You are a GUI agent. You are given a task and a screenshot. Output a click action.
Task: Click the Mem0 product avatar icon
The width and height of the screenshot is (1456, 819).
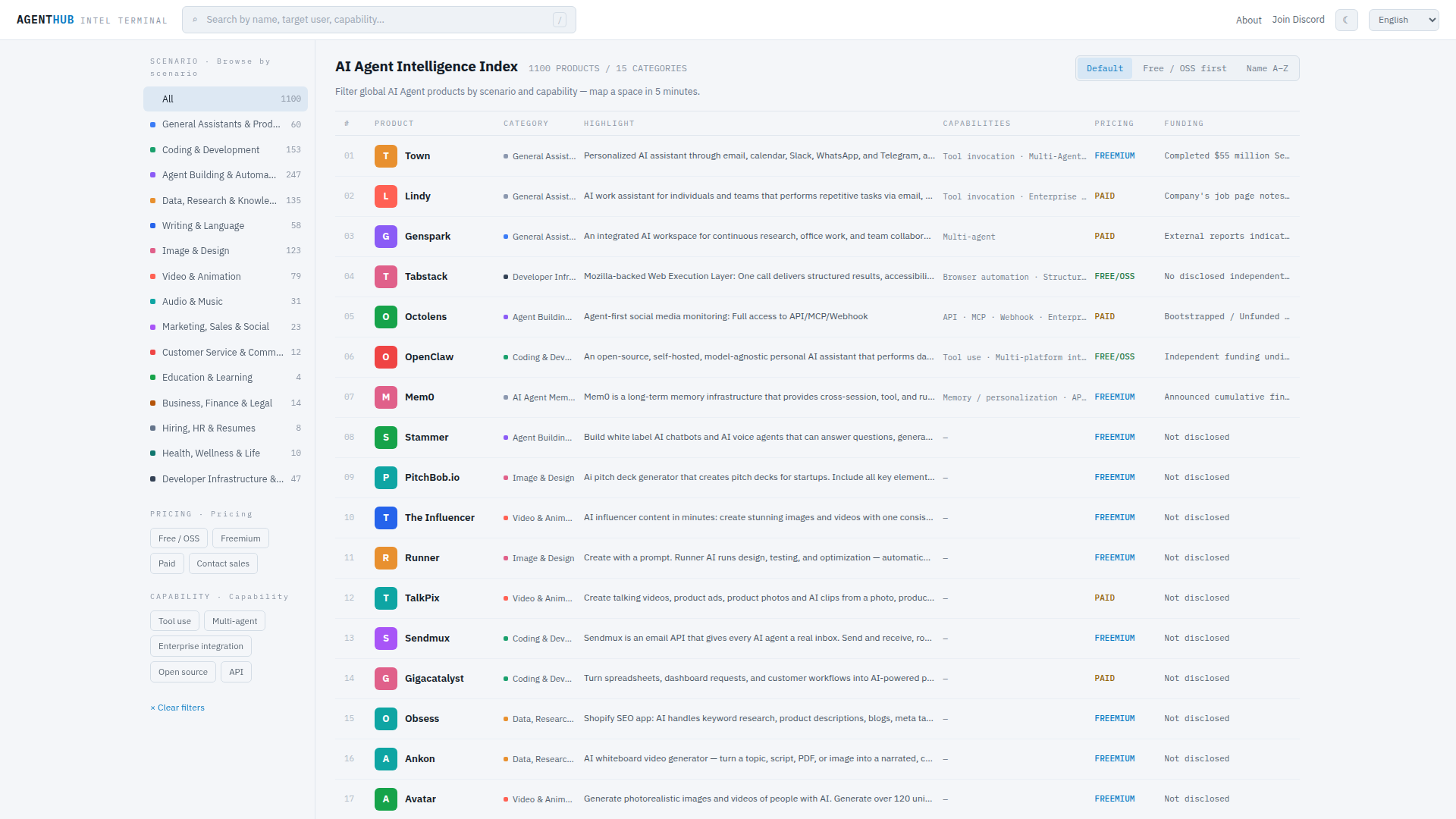tap(386, 397)
